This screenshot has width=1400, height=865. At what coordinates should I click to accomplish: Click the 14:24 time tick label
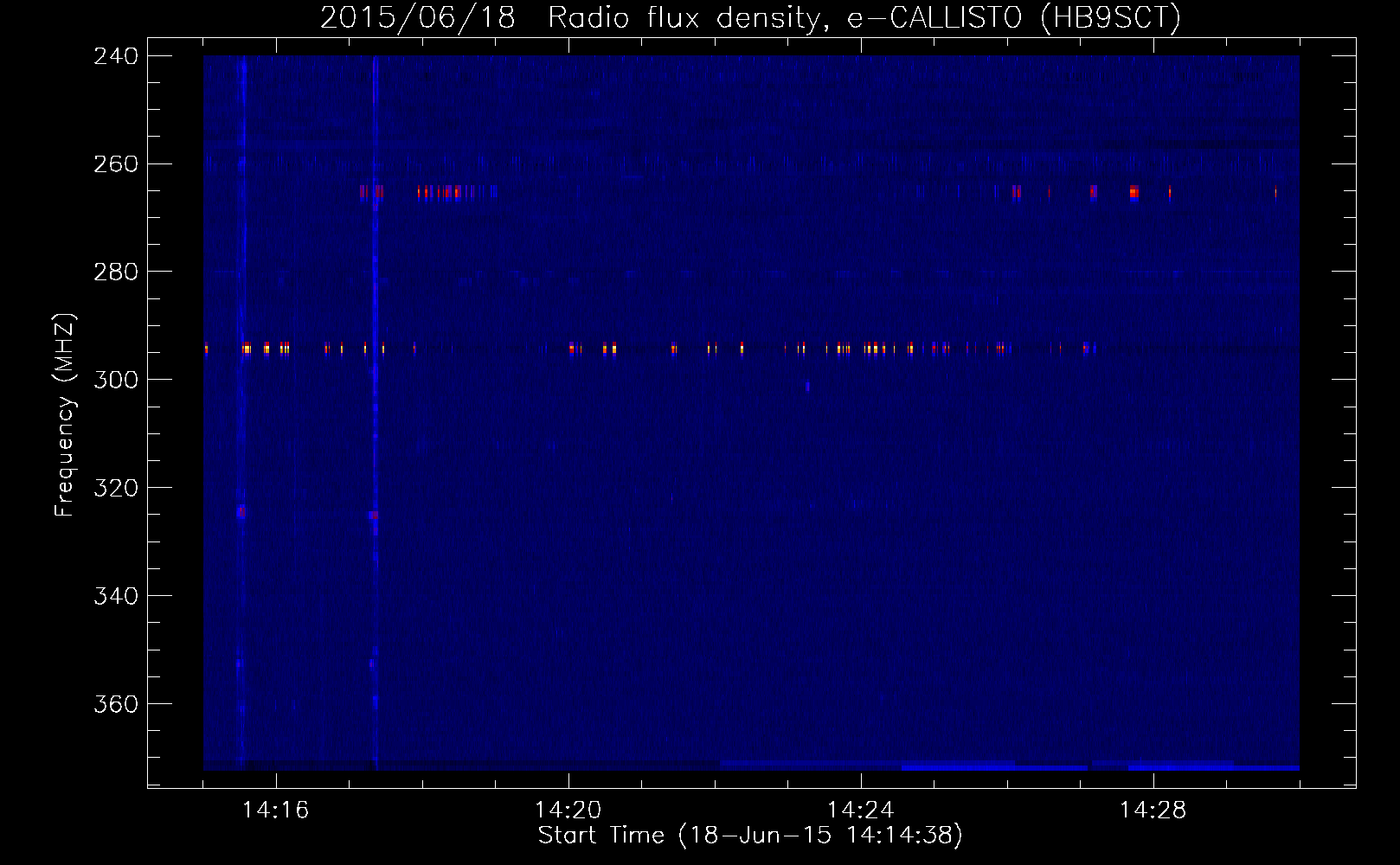click(x=861, y=811)
